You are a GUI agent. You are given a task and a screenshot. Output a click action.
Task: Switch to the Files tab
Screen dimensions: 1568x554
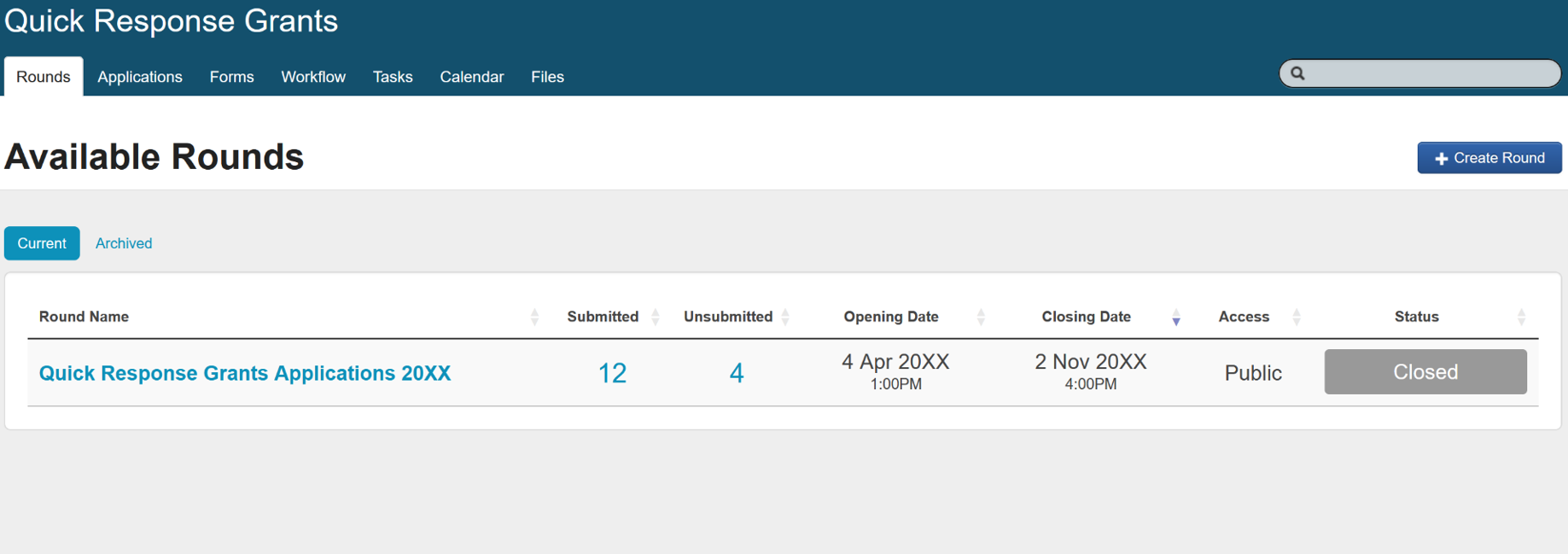(x=547, y=77)
